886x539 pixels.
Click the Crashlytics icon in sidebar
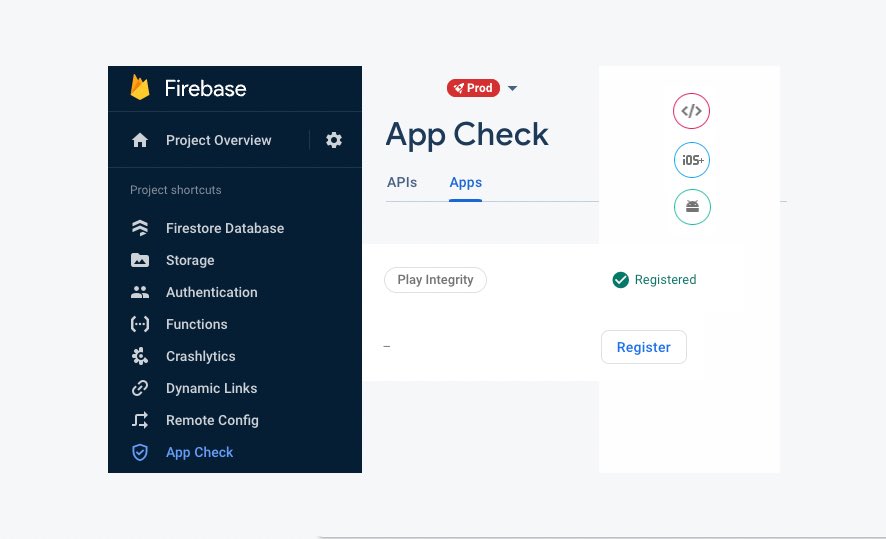140,356
